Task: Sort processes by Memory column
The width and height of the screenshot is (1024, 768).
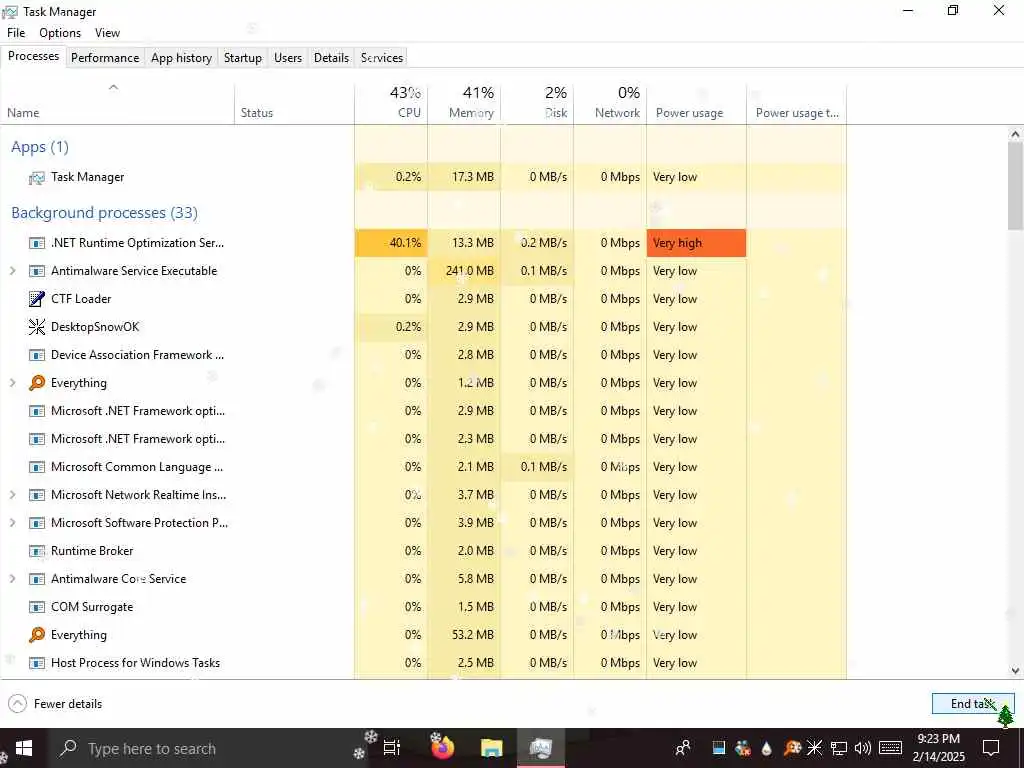Action: tap(464, 104)
